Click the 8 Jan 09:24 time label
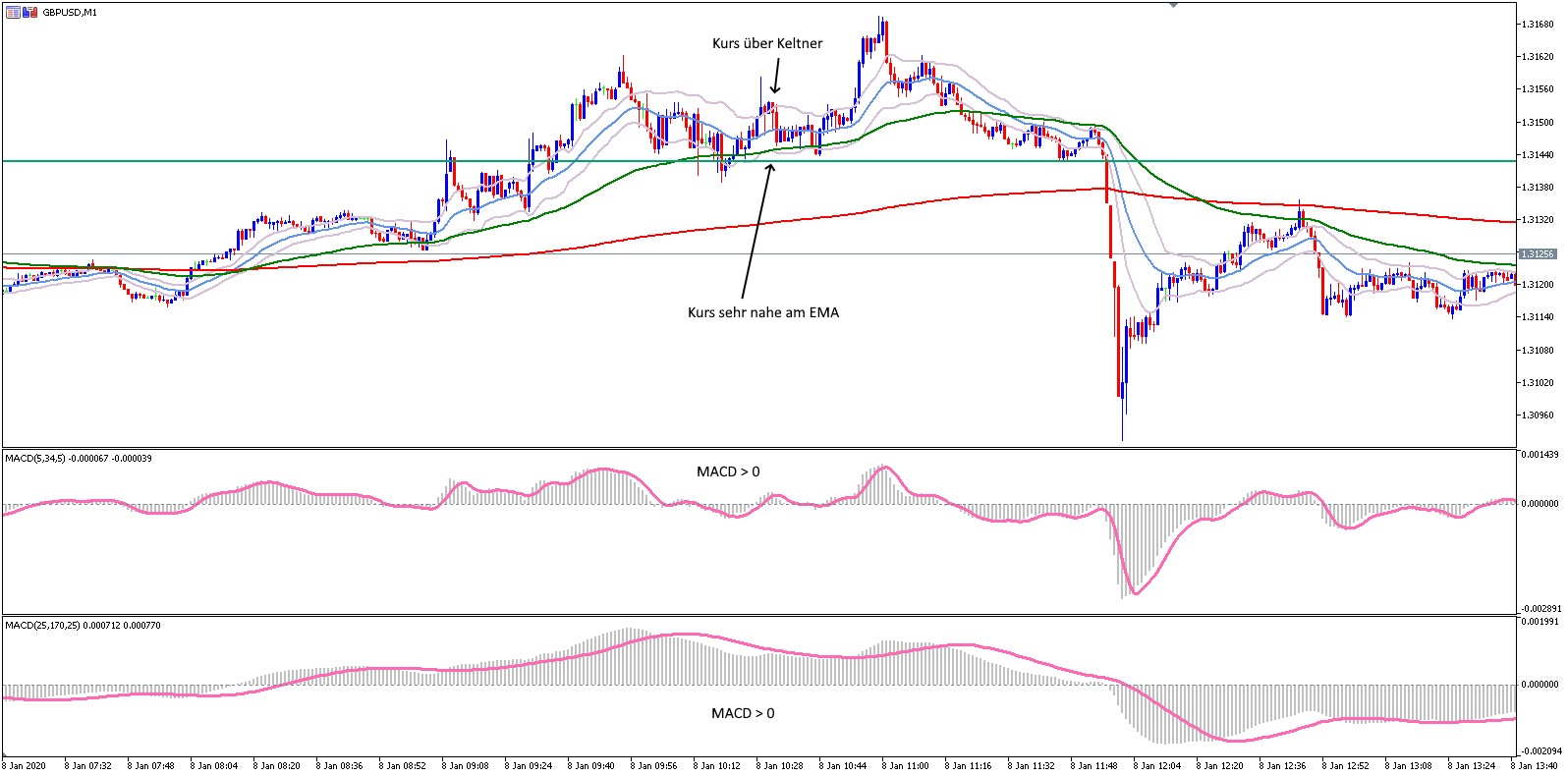Image resolution: width=1568 pixels, height=776 pixels. (x=529, y=765)
